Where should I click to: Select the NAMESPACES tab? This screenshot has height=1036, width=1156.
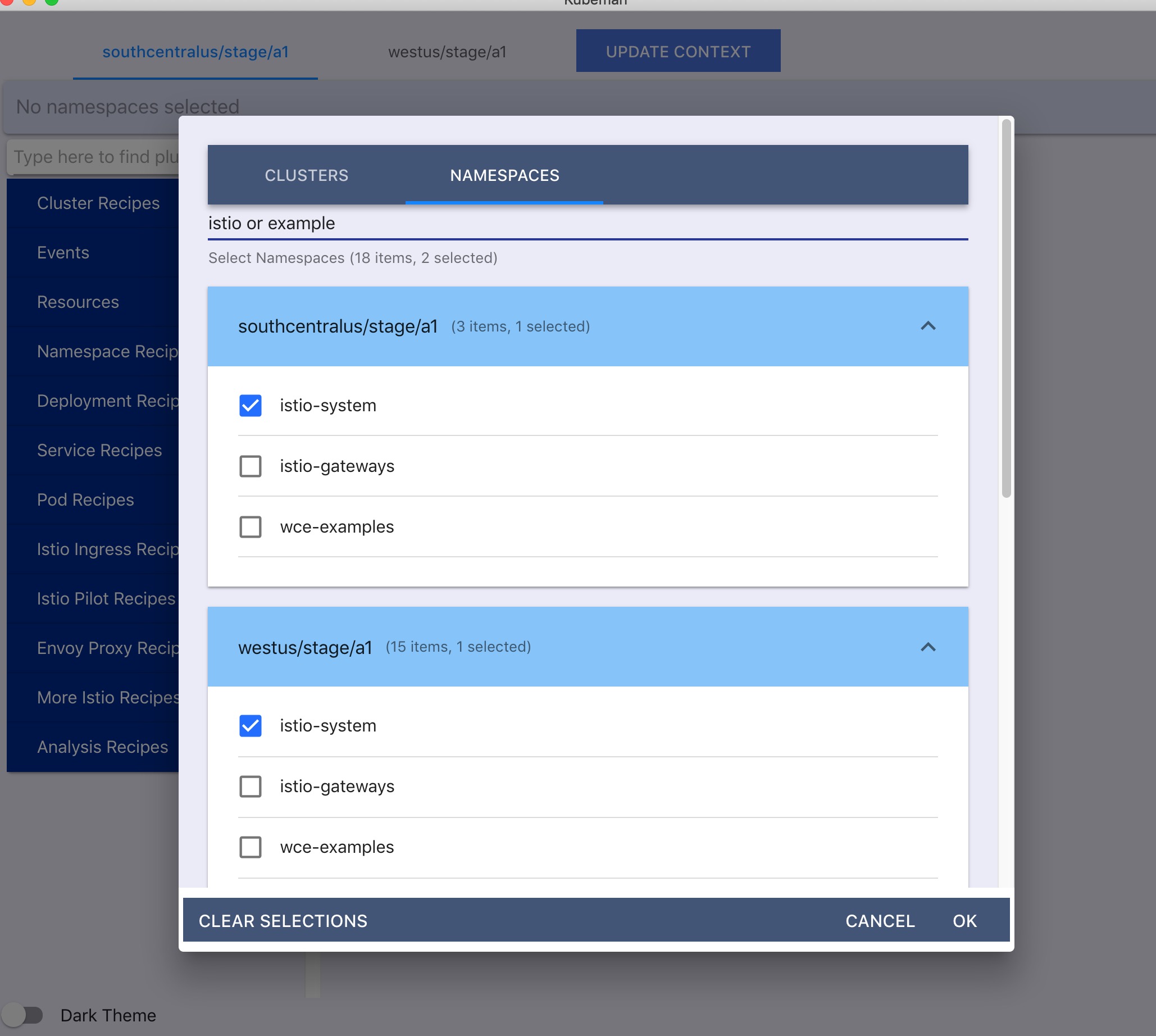click(504, 175)
